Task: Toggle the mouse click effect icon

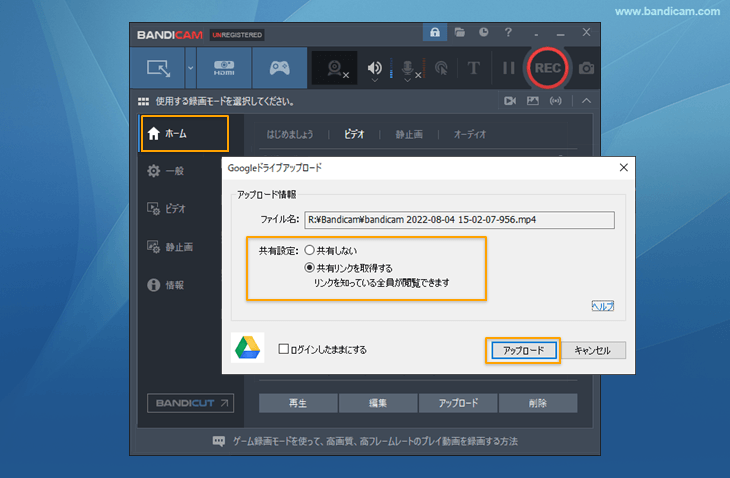Action: (441, 68)
